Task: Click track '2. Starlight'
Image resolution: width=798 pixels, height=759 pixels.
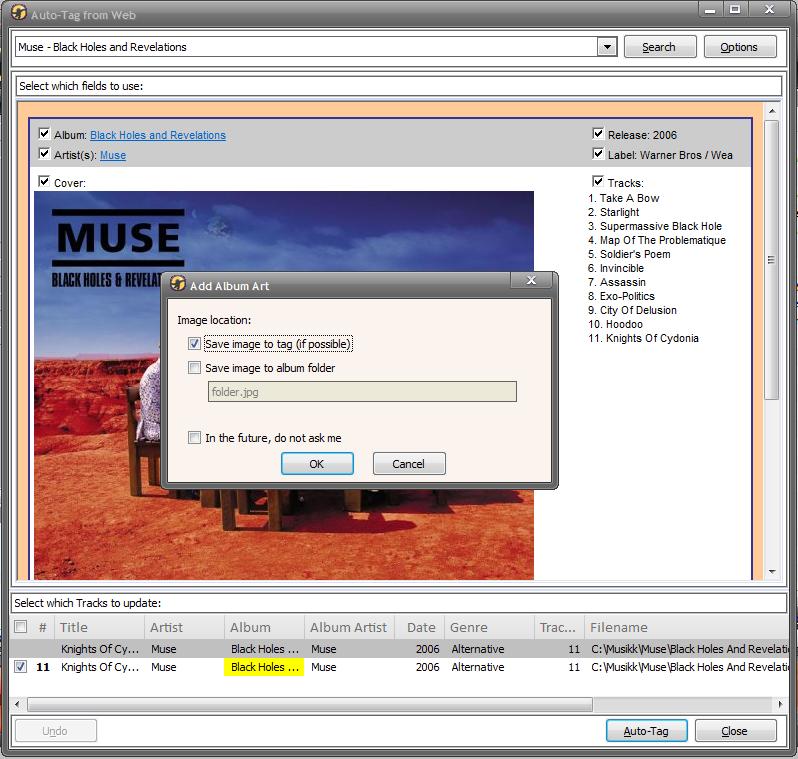Action: (x=614, y=212)
